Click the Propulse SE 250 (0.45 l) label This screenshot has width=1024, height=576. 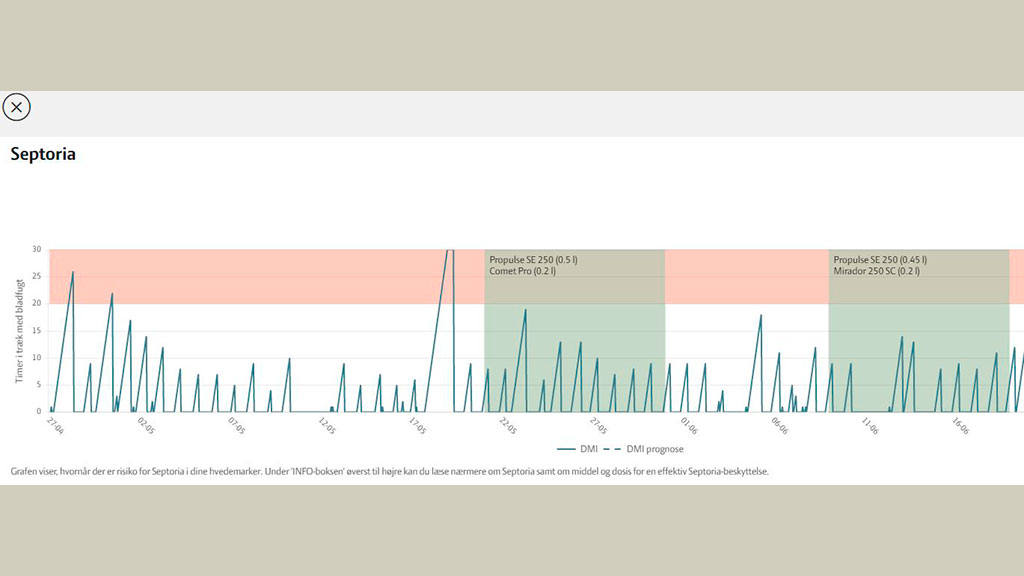[x=880, y=260]
